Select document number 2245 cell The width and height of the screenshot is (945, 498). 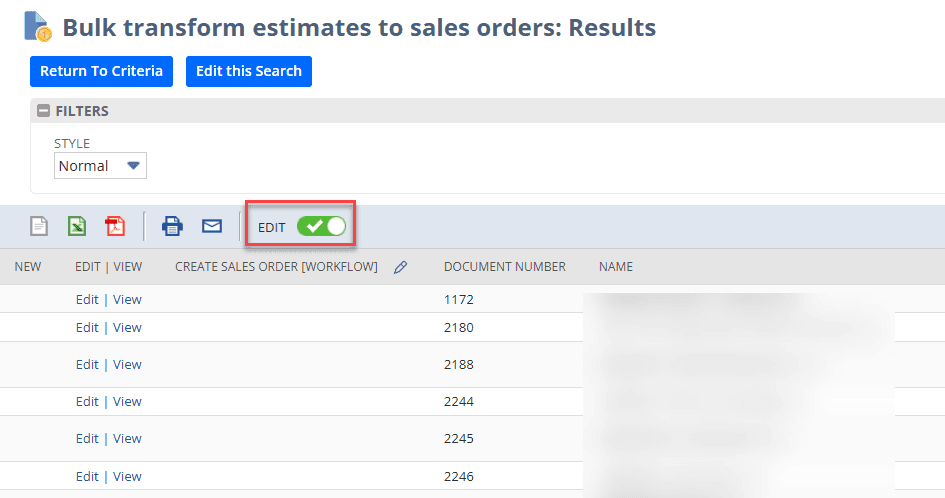point(459,439)
